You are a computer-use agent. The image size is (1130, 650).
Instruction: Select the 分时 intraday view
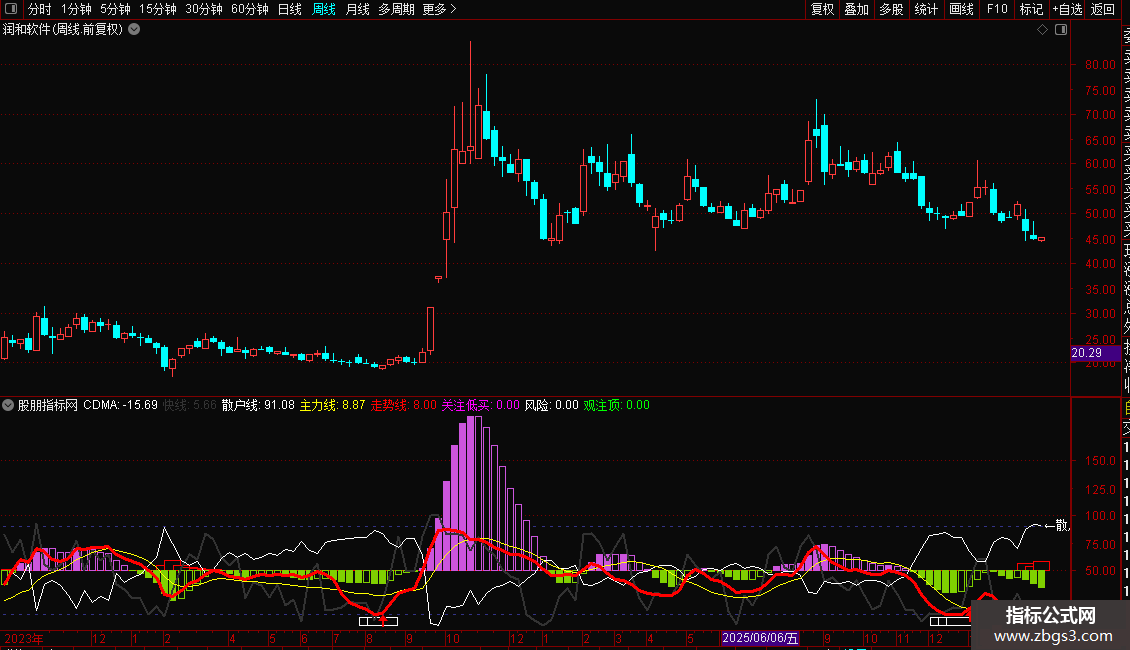(x=40, y=9)
